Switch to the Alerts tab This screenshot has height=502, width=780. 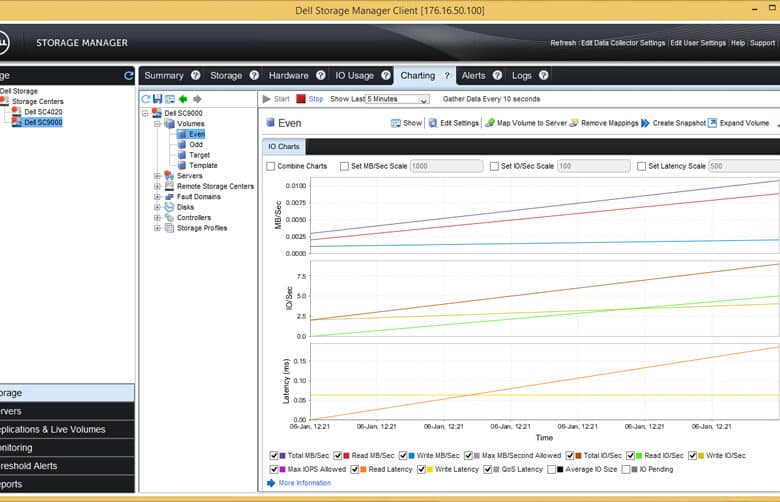pyautogui.click(x=473, y=76)
